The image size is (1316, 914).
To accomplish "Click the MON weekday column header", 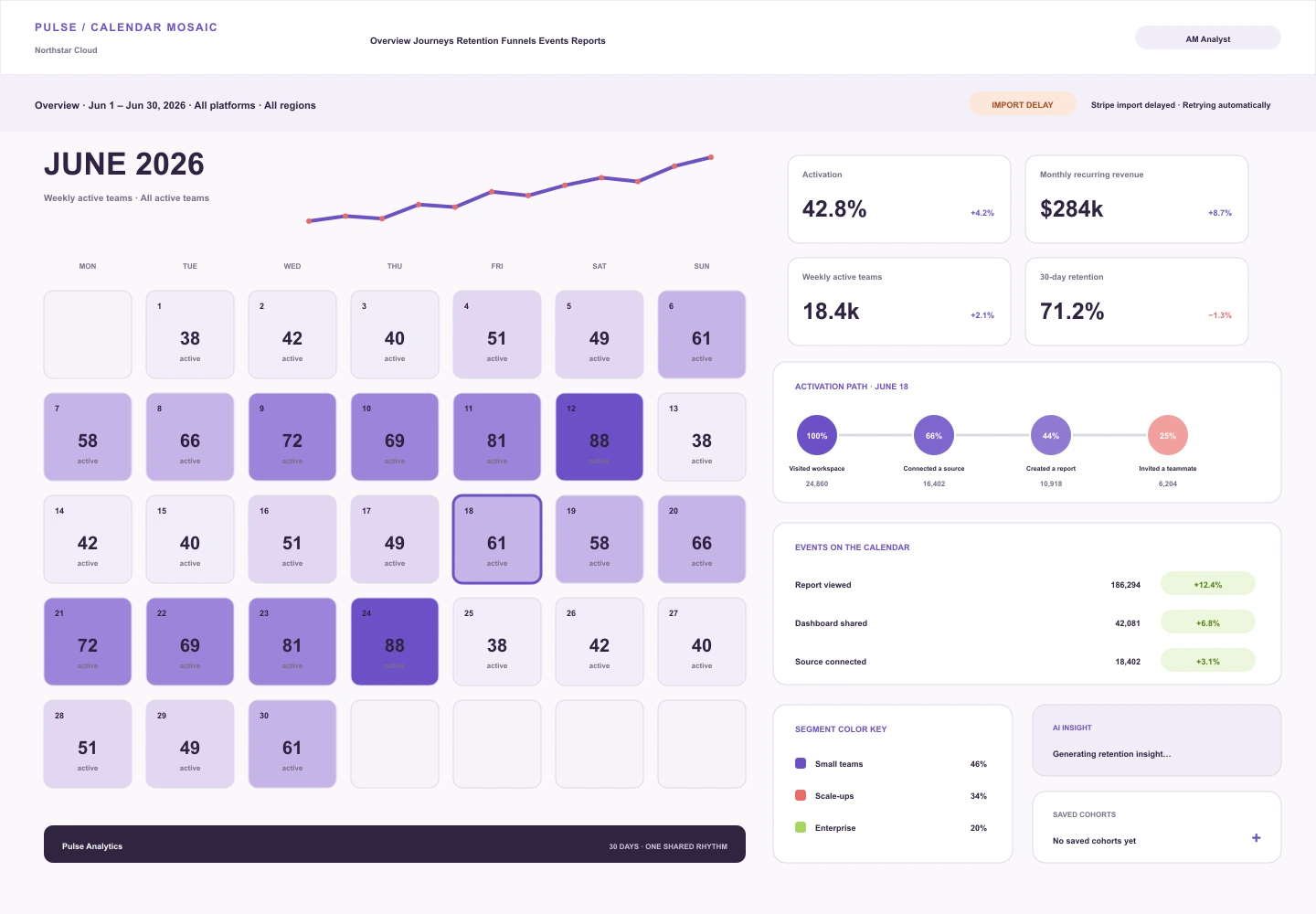I will [x=88, y=266].
